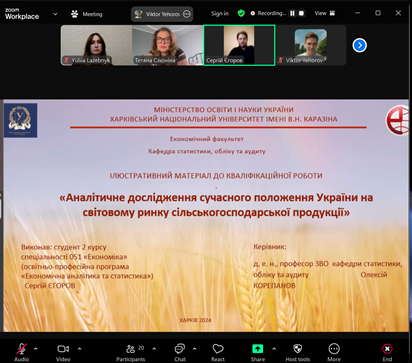Click the Sign in link
The image size is (412, 363).
(x=220, y=13)
